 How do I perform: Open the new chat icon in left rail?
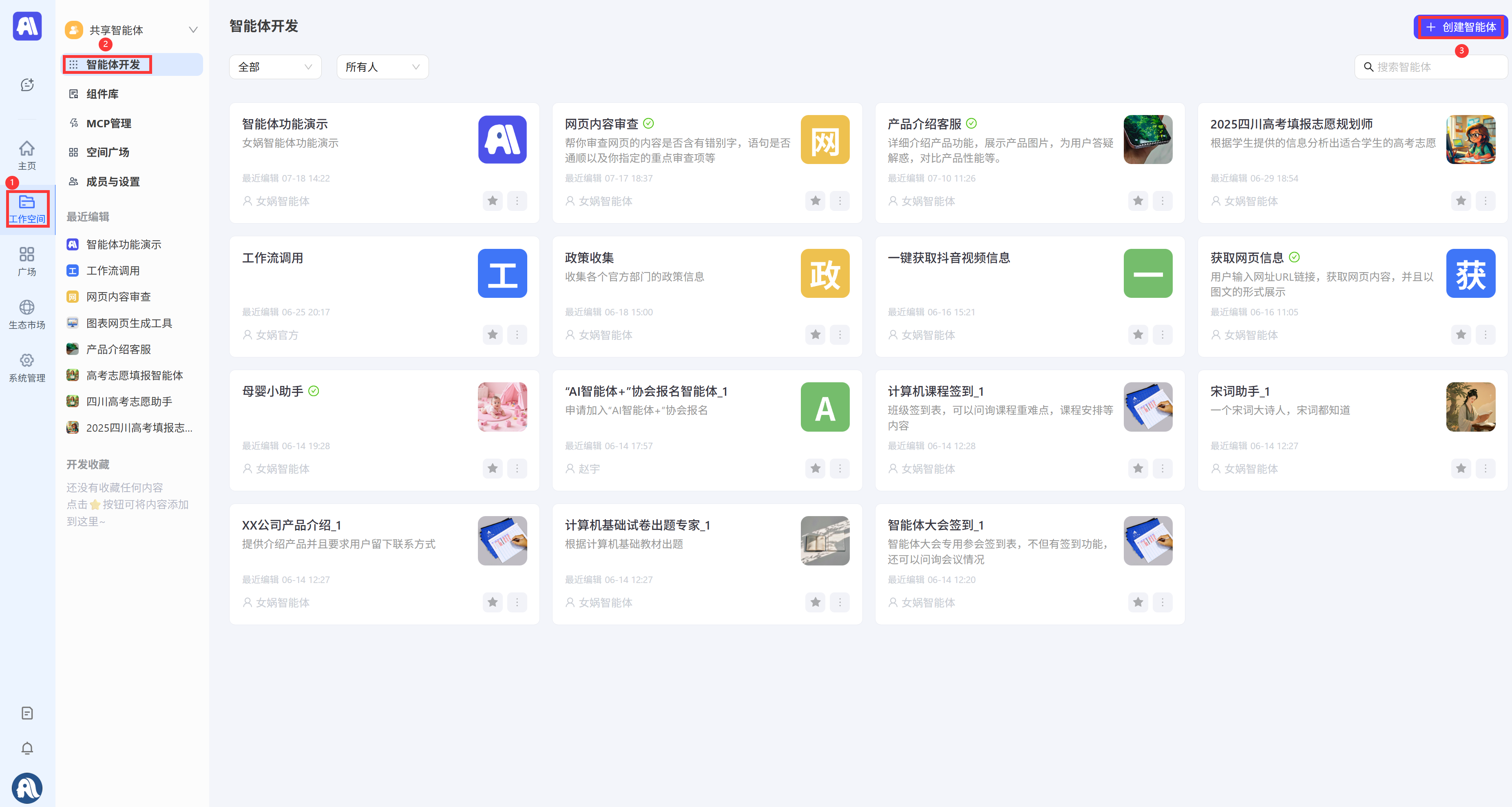point(27,85)
